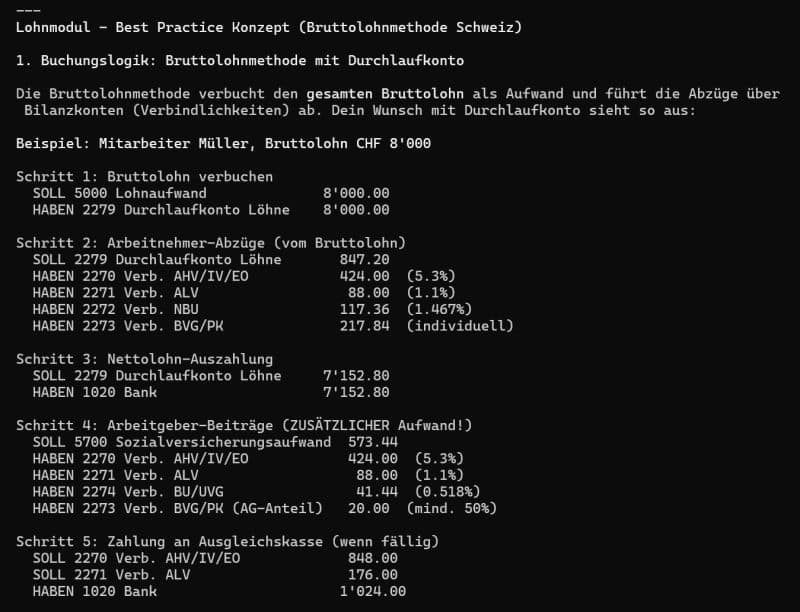The height and width of the screenshot is (612, 800).
Task: Select the heading 1. Buchungslogik line
Action: pos(240,60)
